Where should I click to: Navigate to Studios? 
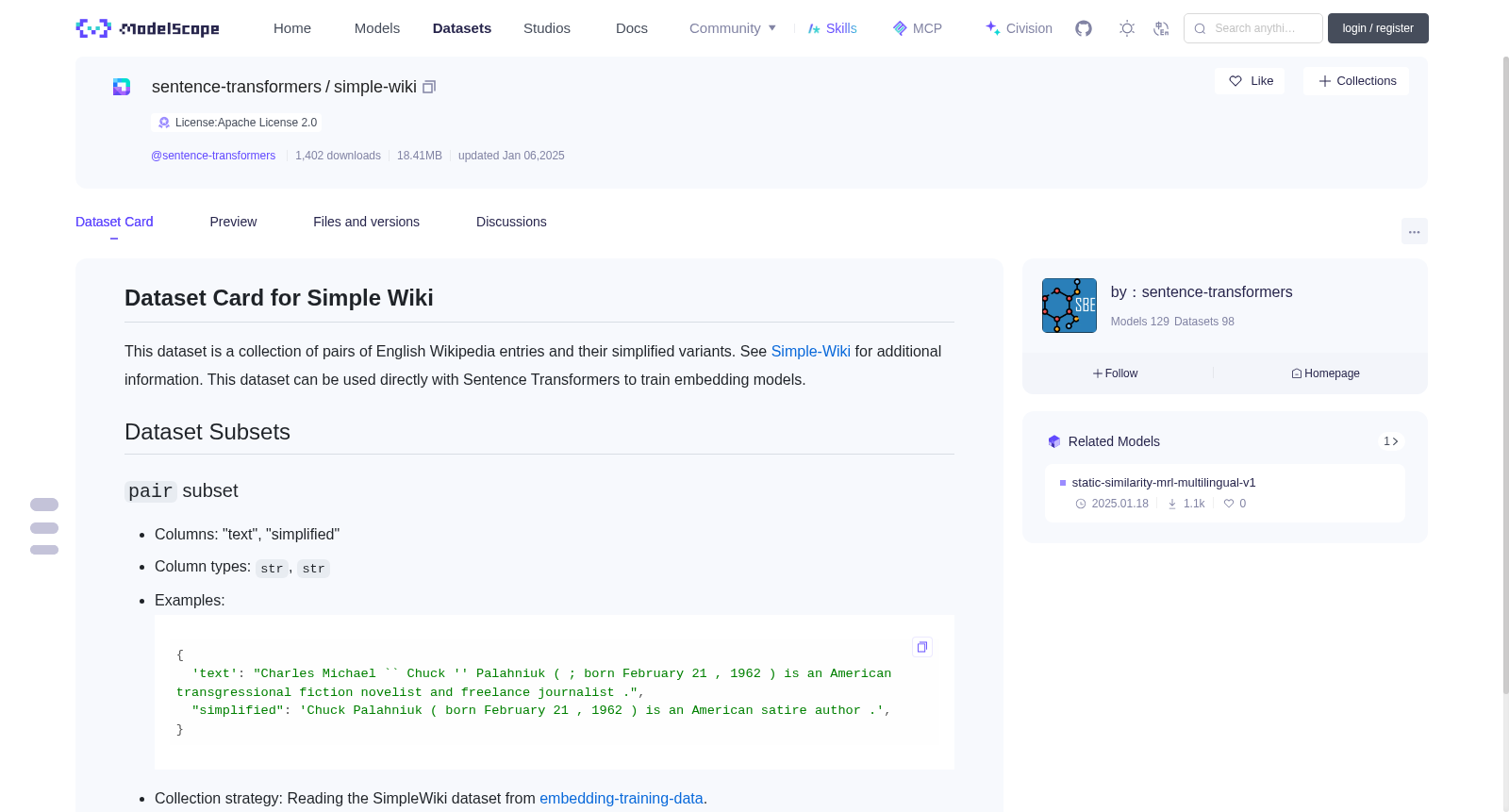pyautogui.click(x=547, y=28)
